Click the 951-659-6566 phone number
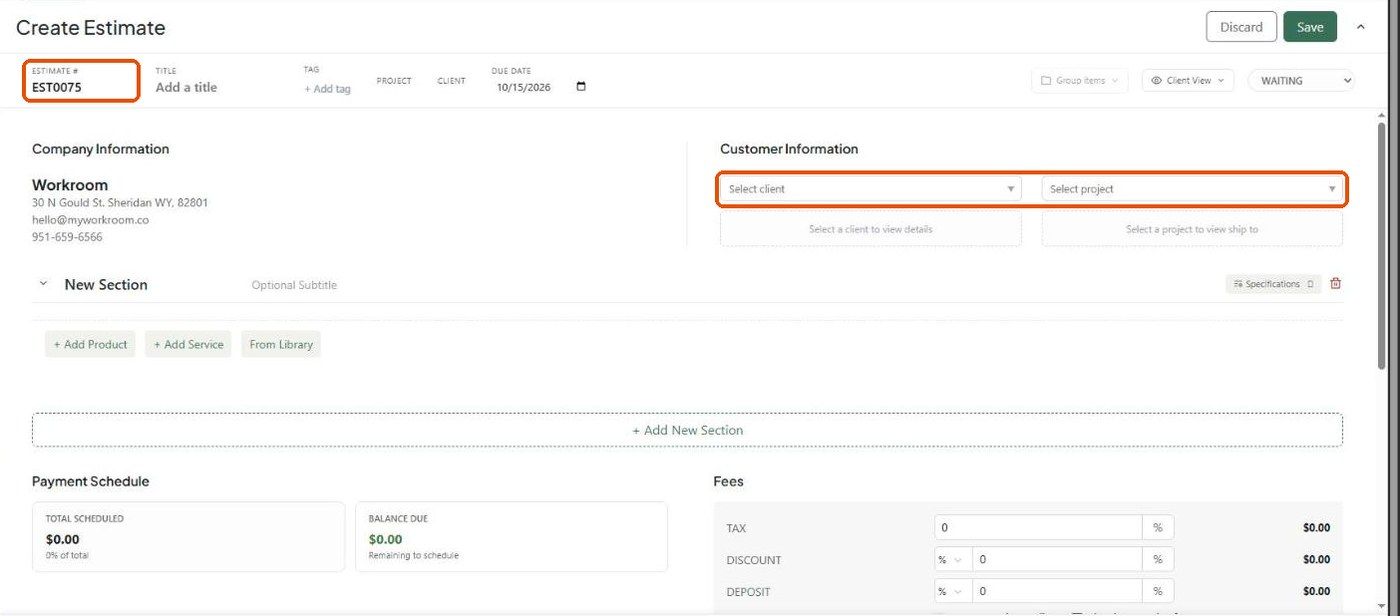This screenshot has height=616, width=1400. tap(67, 237)
